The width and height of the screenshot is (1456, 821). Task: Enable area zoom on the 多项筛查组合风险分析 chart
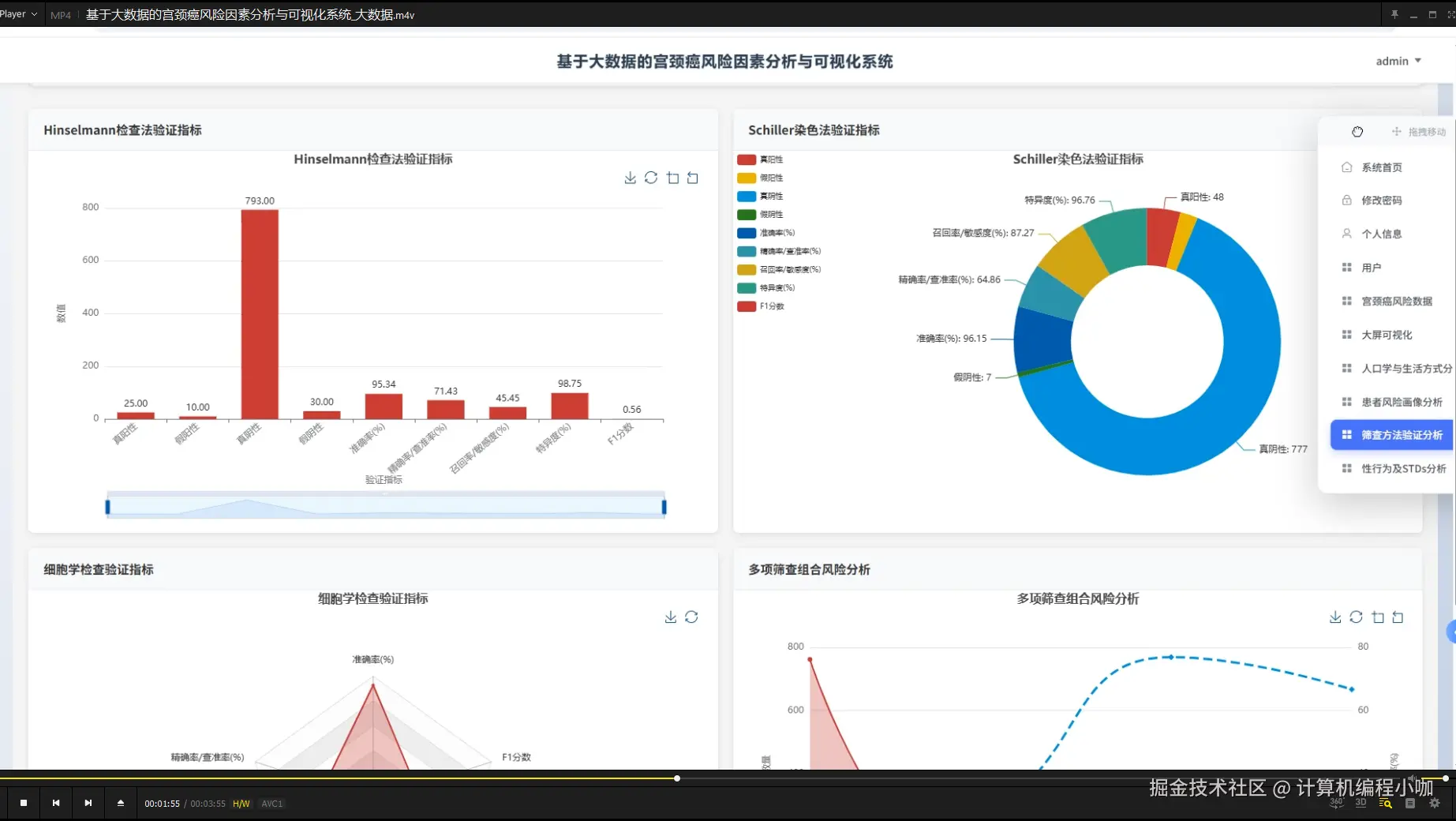pyautogui.click(x=1378, y=617)
